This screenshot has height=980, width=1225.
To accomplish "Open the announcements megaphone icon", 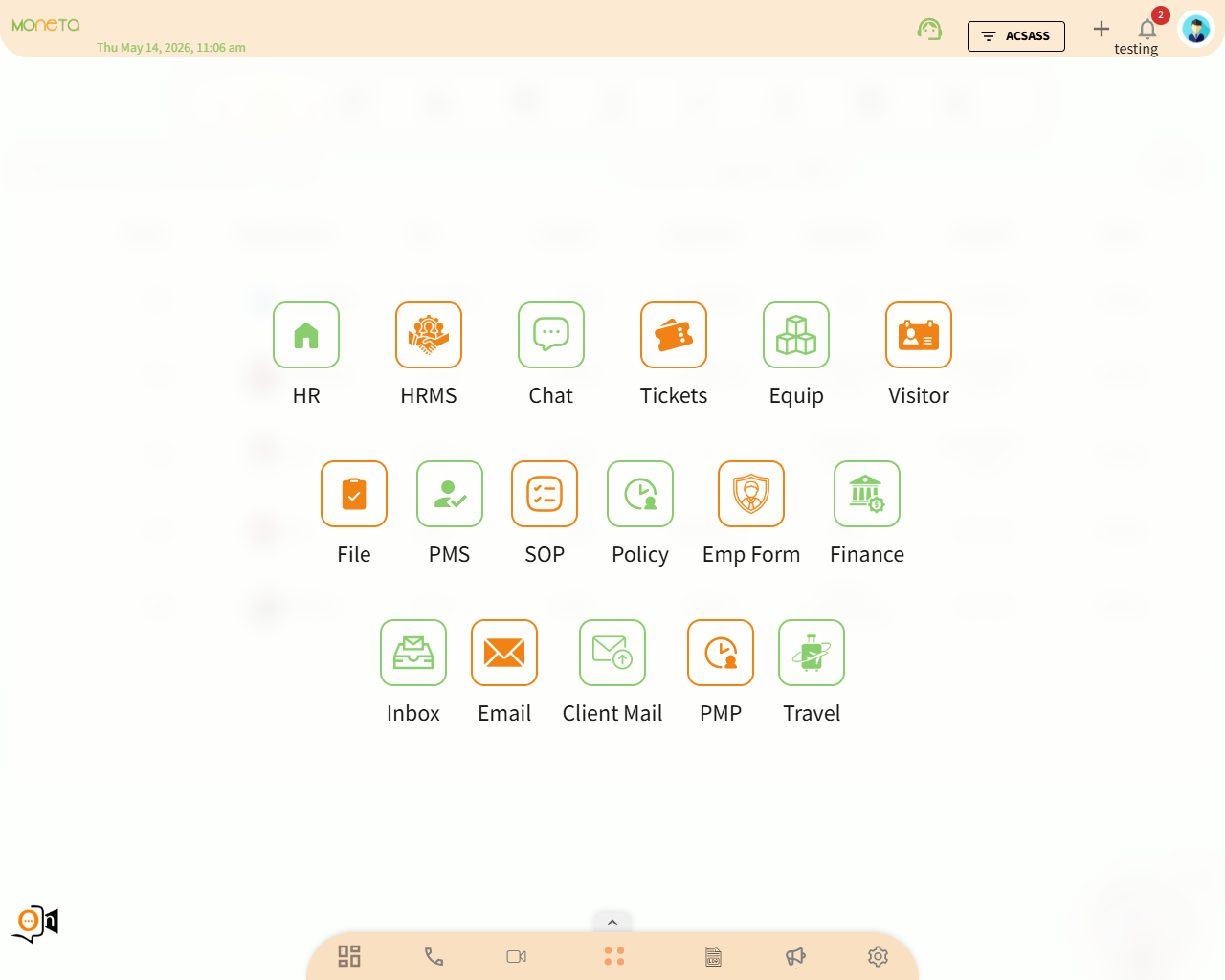I will click(795, 956).
